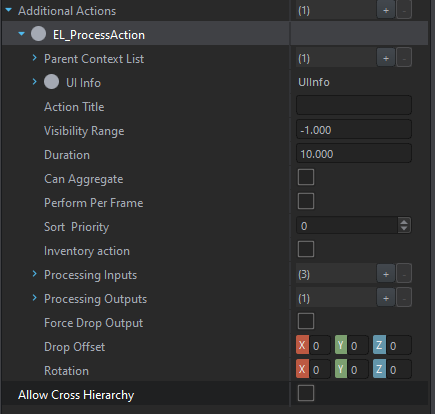
Task: Add item to Parent Context List
Action: coord(386,58)
